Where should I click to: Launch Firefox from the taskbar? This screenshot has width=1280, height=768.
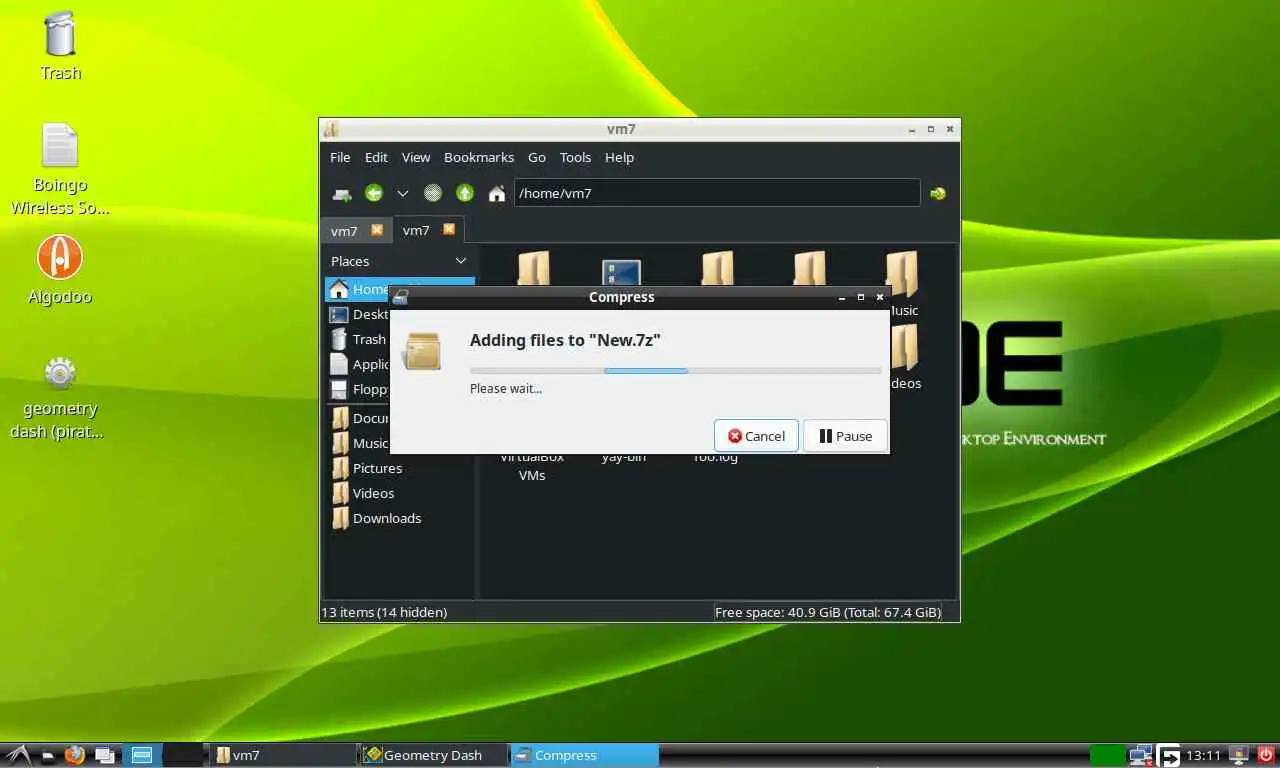75,755
